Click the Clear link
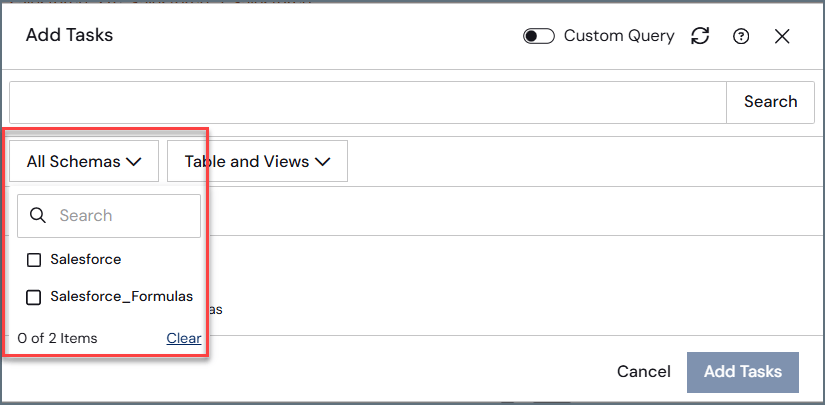Image resolution: width=825 pixels, height=405 pixels. click(184, 338)
